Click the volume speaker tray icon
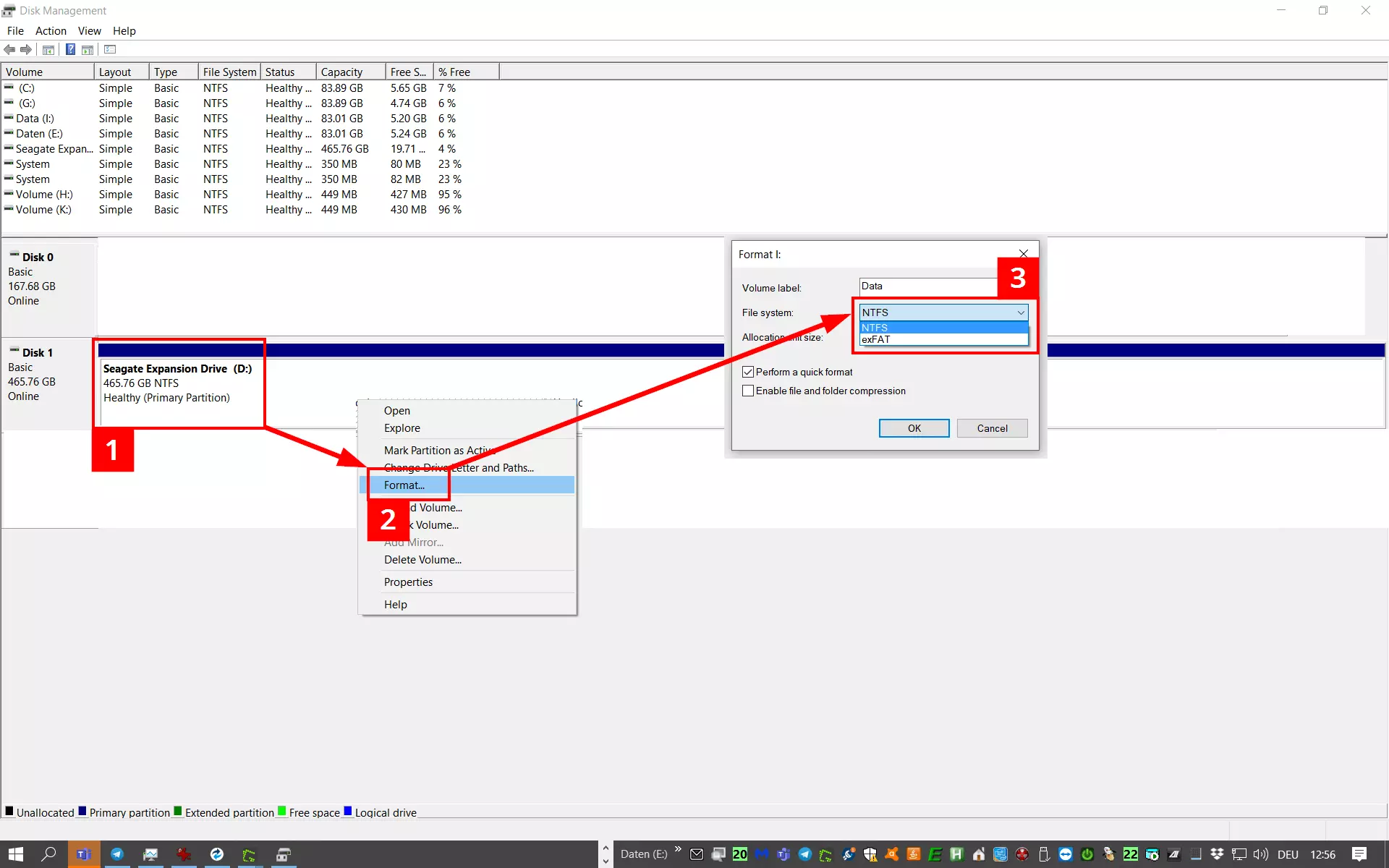 [1260, 854]
